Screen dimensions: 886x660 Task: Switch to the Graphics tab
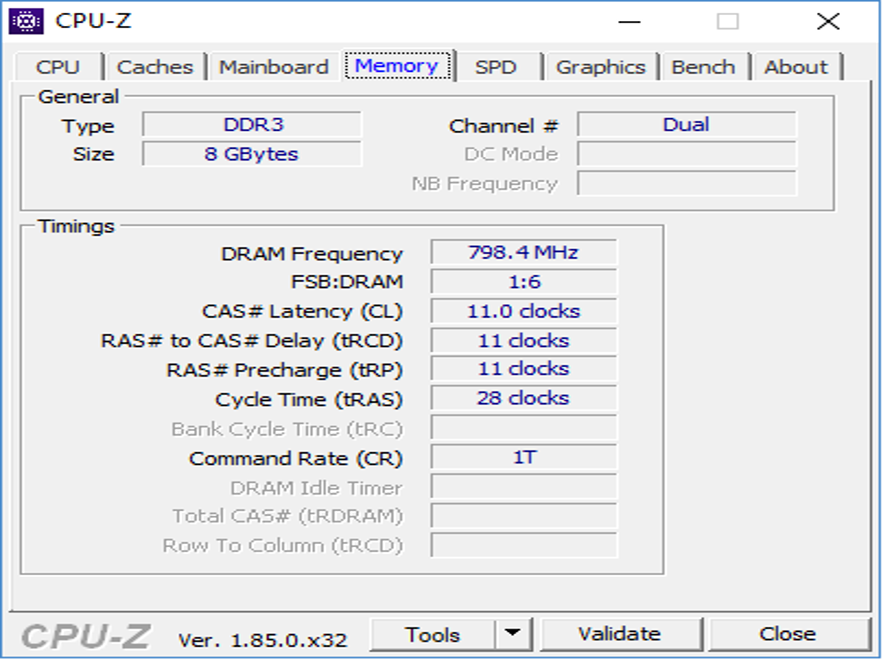(600, 67)
